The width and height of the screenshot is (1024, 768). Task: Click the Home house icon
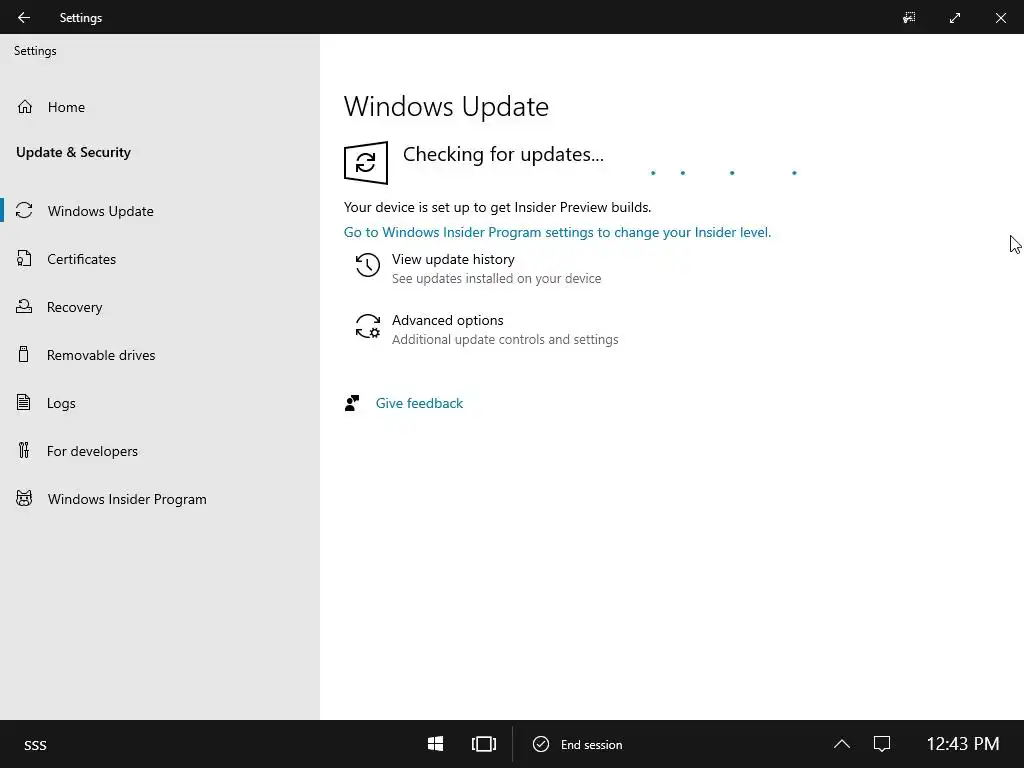click(25, 106)
